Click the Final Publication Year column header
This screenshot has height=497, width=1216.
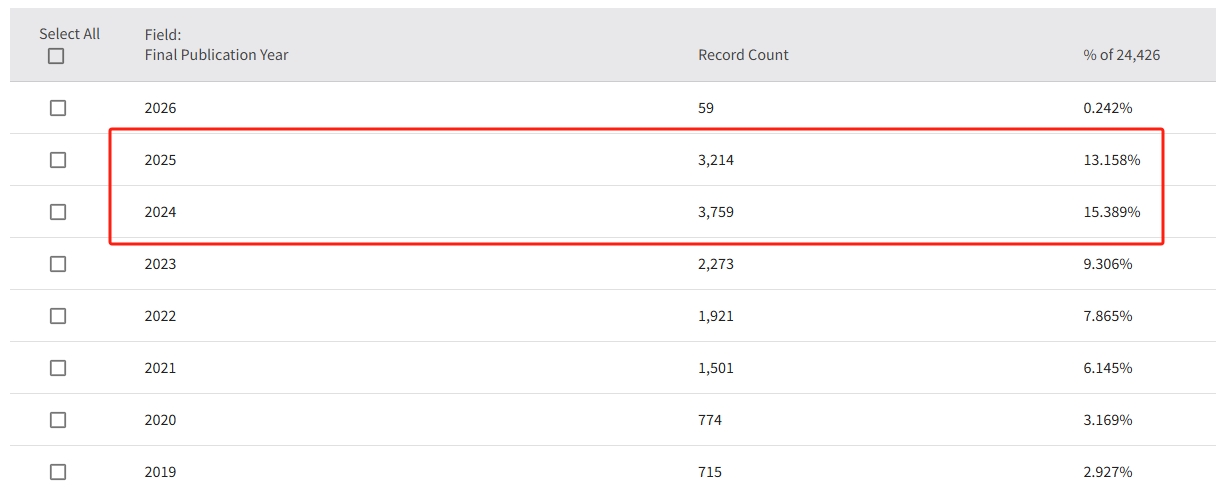[x=216, y=55]
